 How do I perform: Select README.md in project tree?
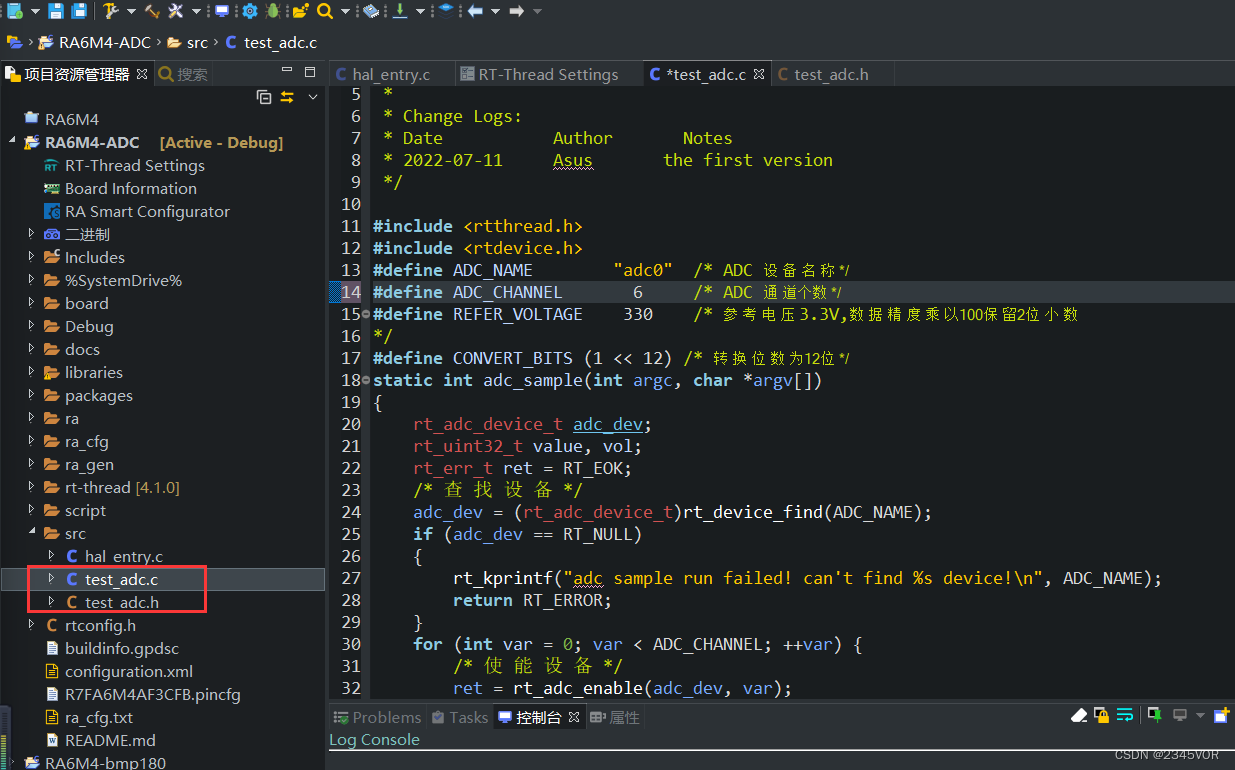[x=110, y=740]
